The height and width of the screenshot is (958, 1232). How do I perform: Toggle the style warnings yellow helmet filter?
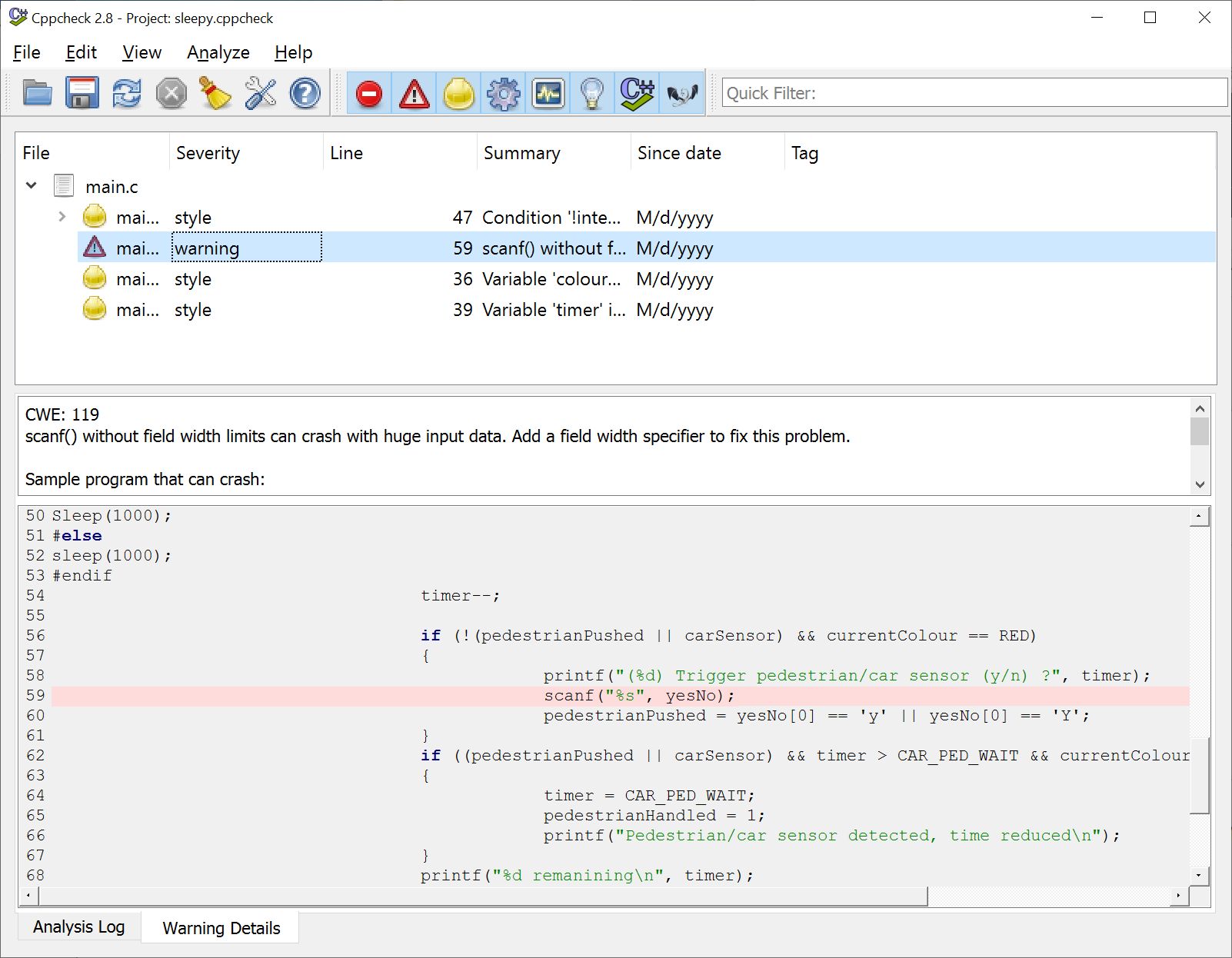[x=459, y=94]
